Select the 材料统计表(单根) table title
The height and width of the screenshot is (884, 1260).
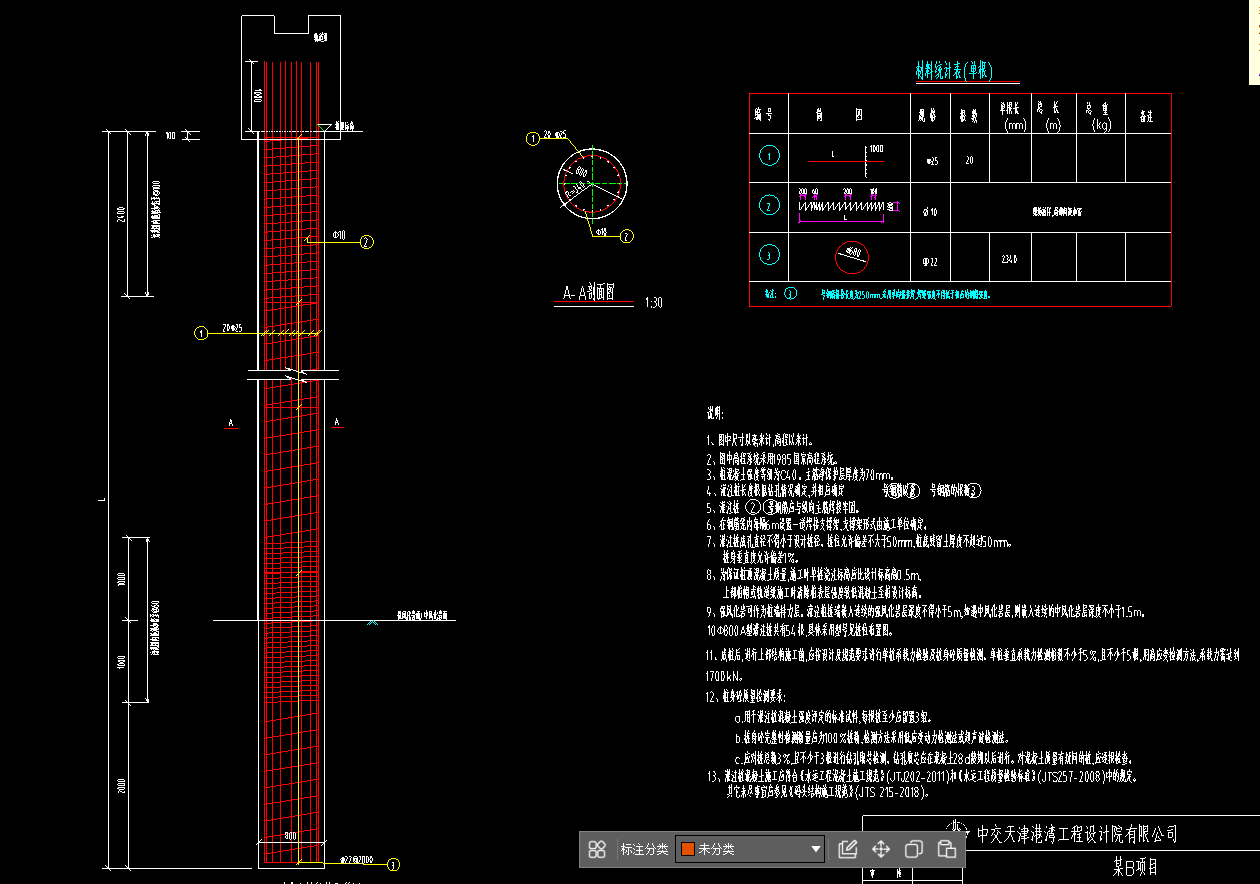[953, 71]
